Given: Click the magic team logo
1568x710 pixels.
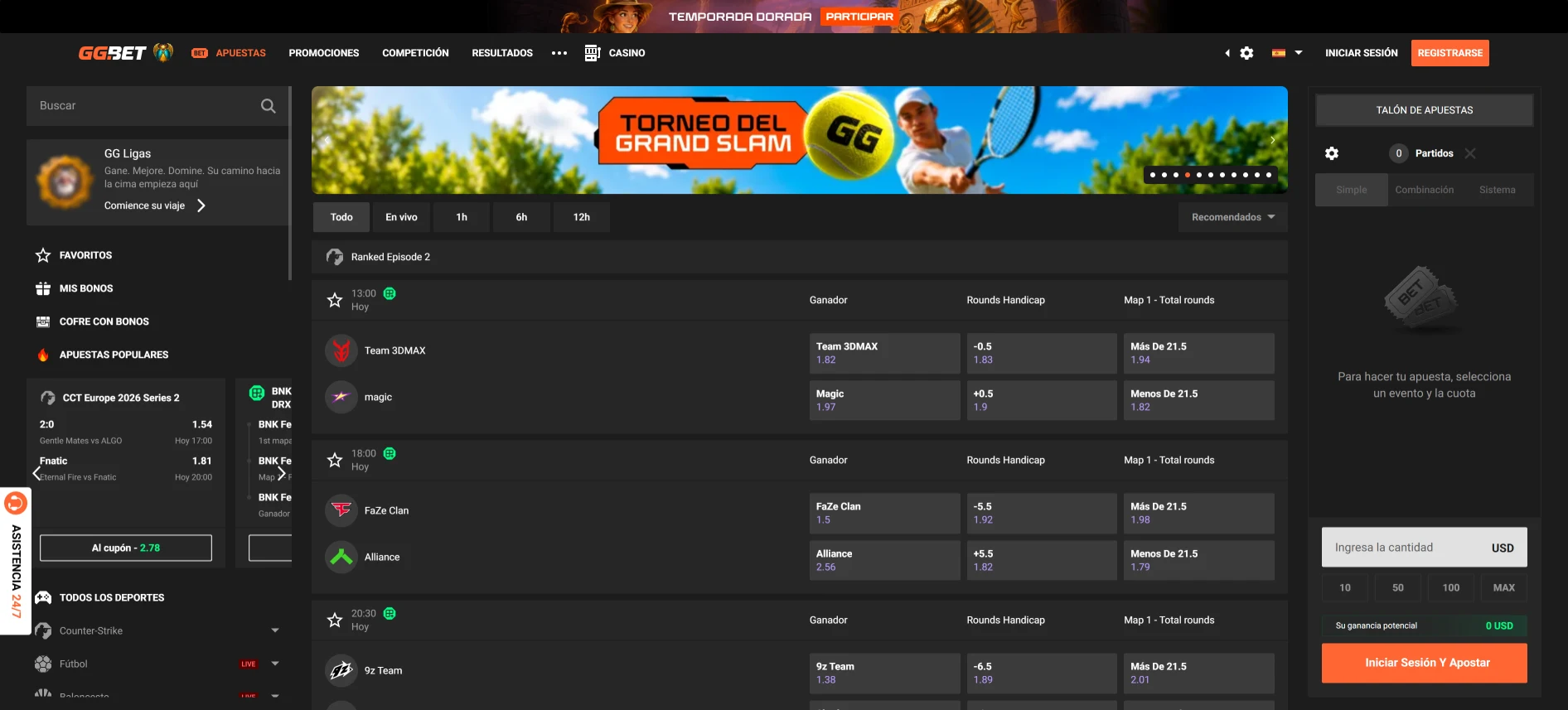Looking at the screenshot, I should pyautogui.click(x=341, y=397).
